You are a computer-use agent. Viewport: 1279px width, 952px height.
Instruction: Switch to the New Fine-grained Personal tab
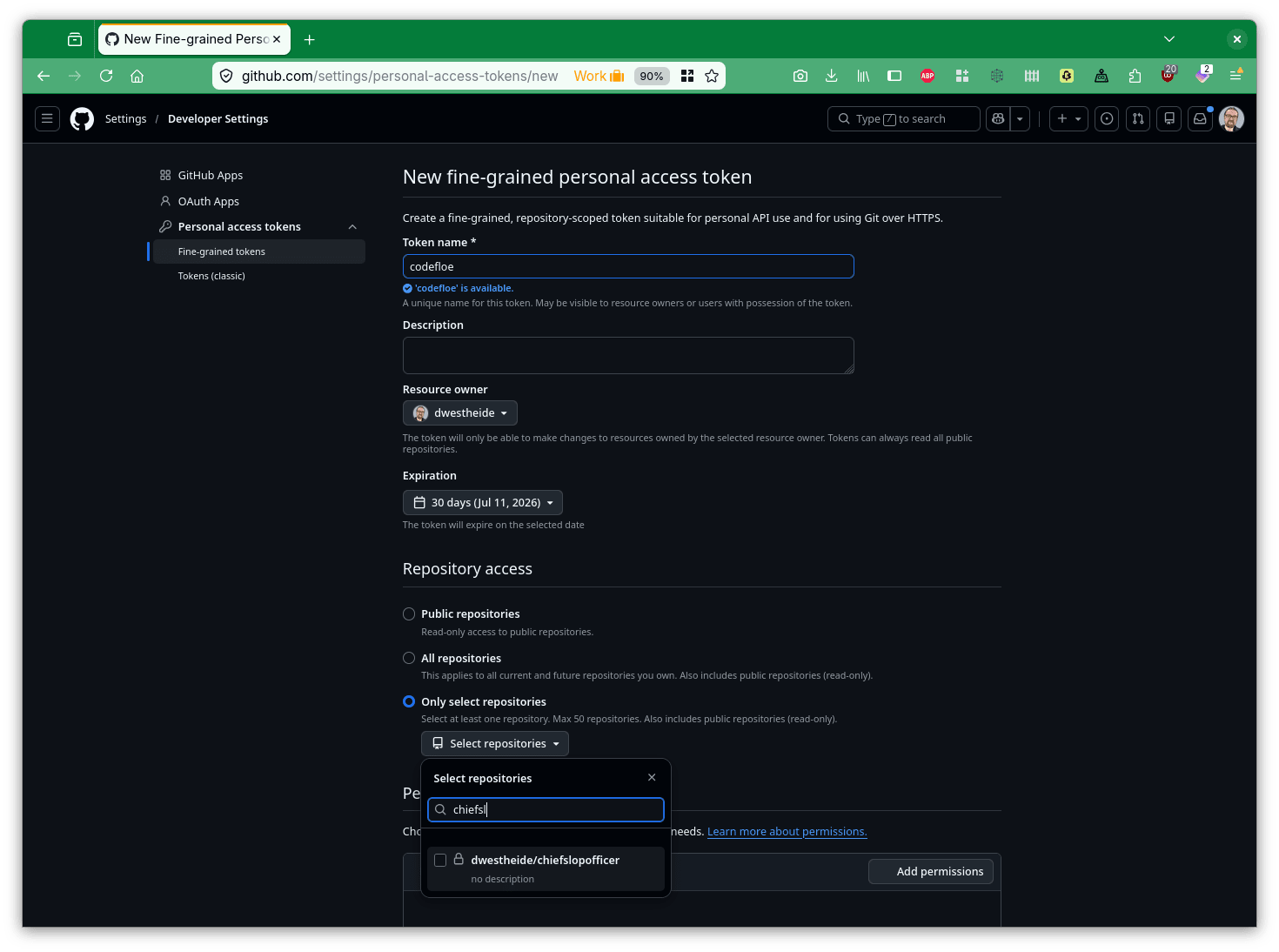coord(195,39)
